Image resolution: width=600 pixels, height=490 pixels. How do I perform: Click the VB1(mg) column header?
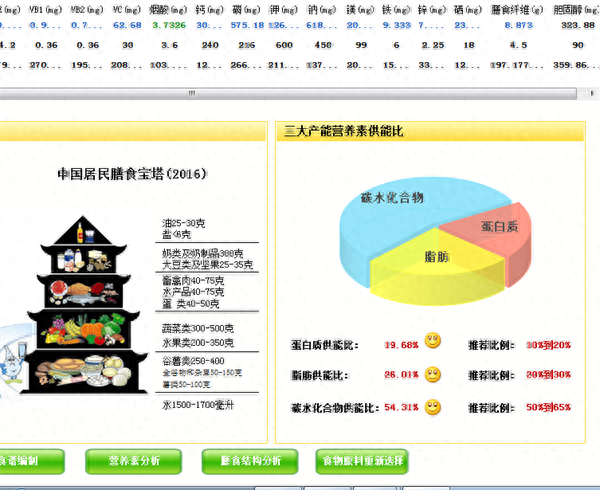coord(46,10)
